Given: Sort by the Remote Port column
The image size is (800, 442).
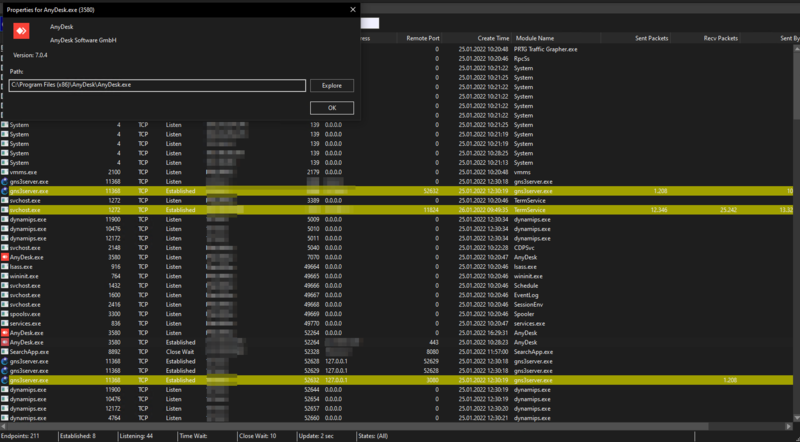Looking at the screenshot, I should [x=421, y=38].
